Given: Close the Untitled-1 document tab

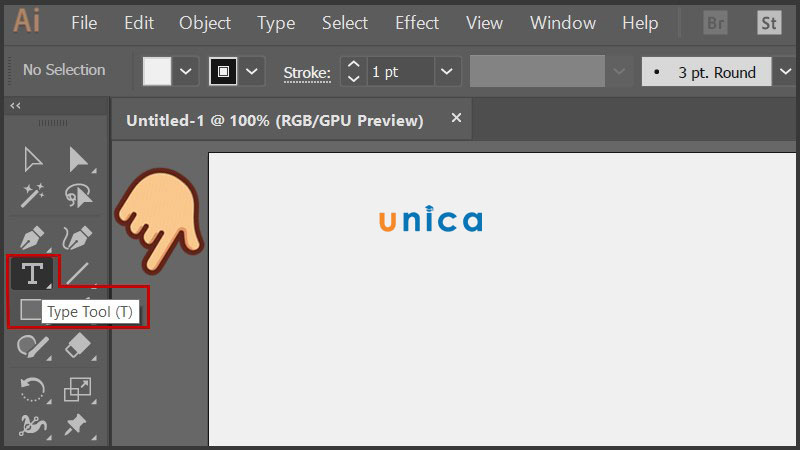Looking at the screenshot, I should pos(456,118).
